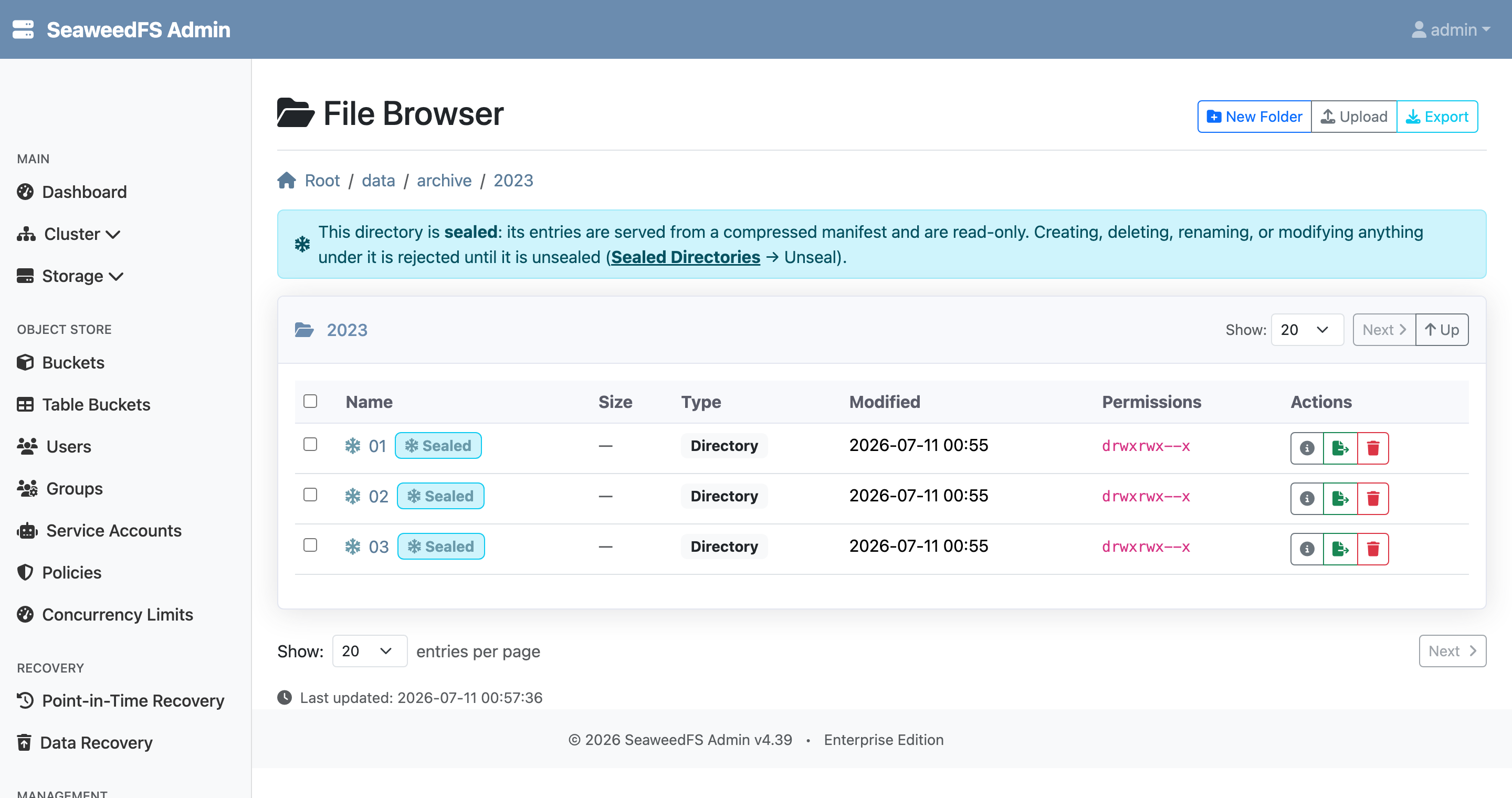Delete directory 01 with trash icon
Screen dimensions: 1512x798
1373,448
